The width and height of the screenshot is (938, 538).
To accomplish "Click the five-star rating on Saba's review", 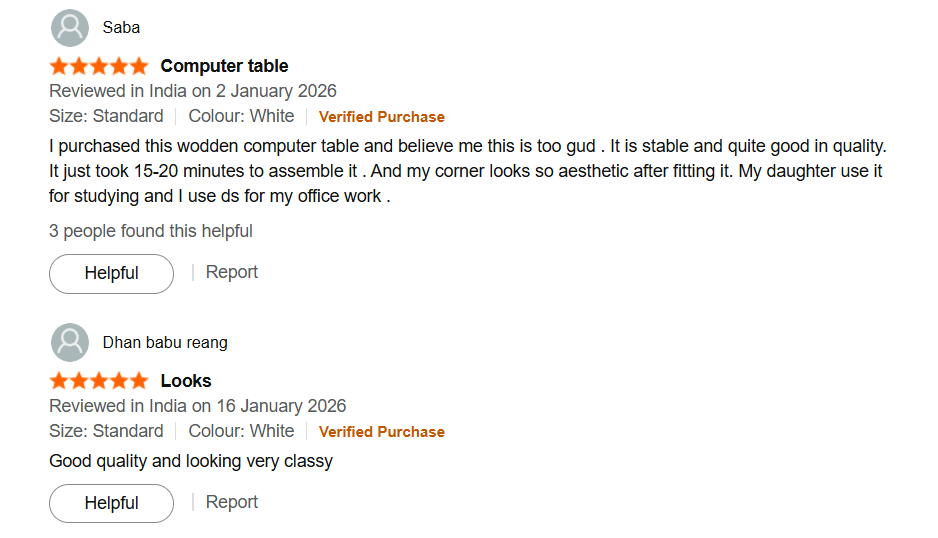I will click(98, 67).
